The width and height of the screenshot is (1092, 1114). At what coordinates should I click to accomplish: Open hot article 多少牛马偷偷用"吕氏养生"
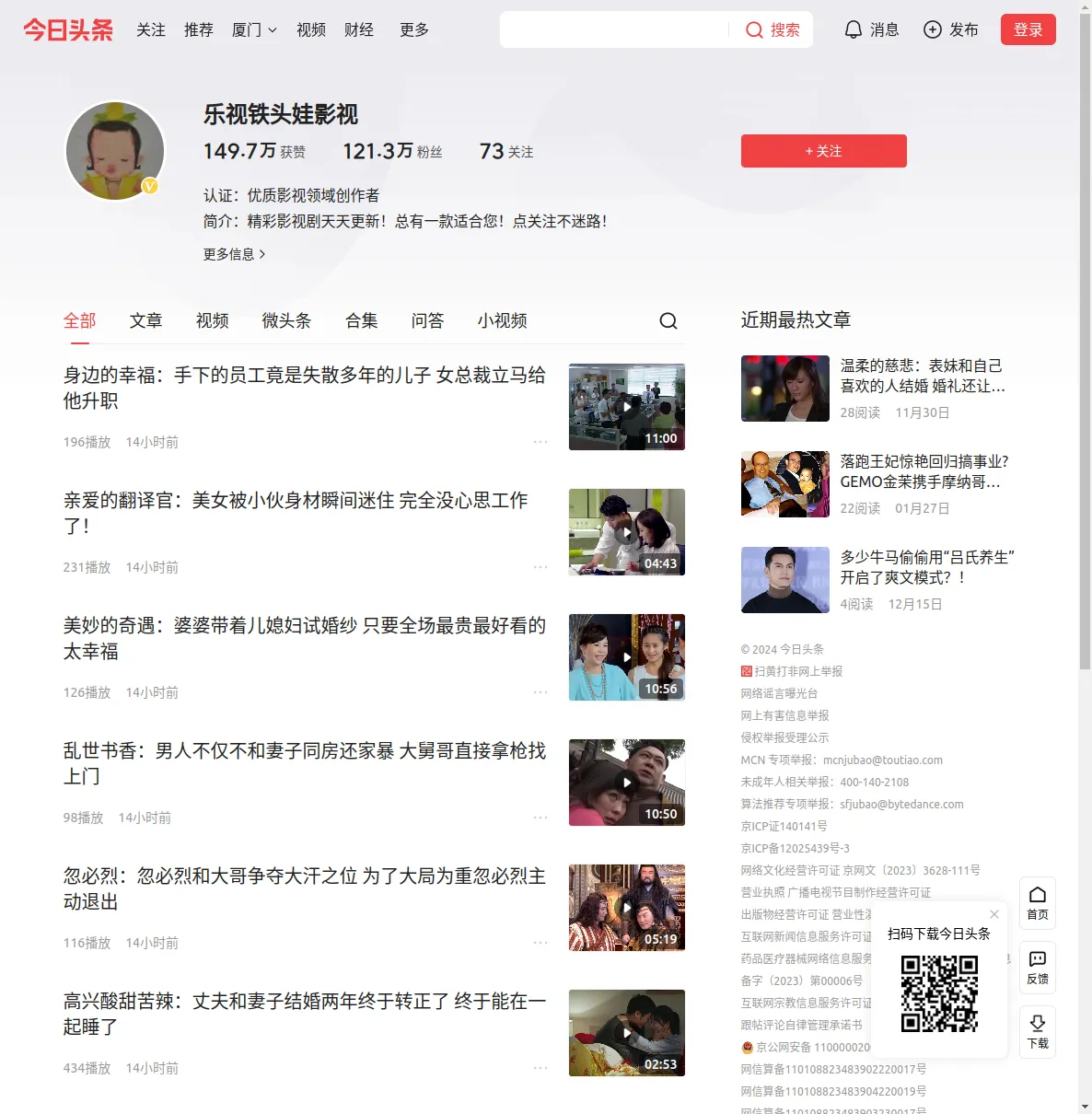(x=927, y=567)
